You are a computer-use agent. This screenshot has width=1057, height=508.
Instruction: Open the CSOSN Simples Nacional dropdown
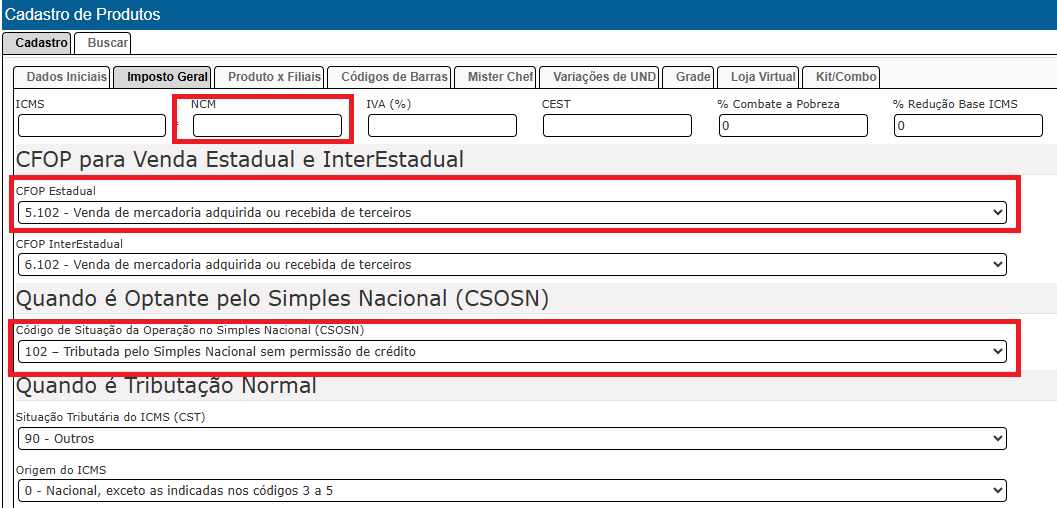[x=512, y=351]
